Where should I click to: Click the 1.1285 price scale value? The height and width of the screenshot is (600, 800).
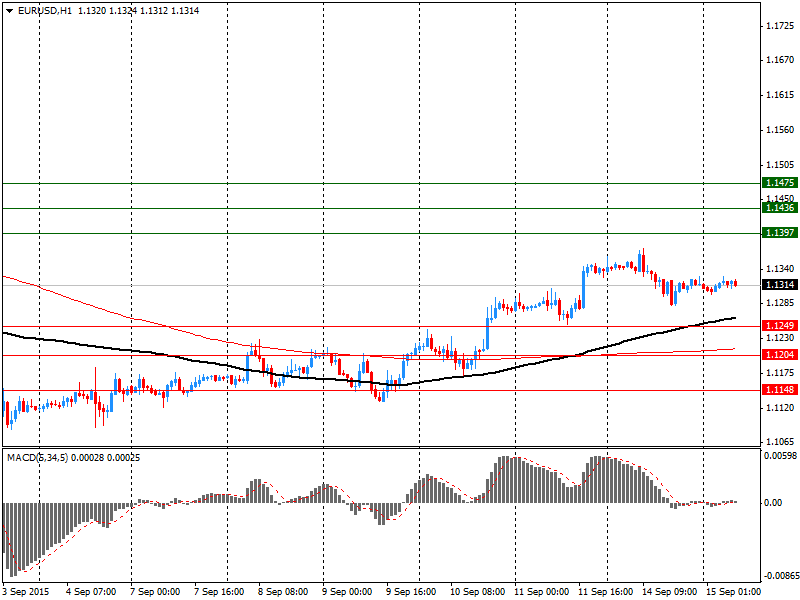781,303
